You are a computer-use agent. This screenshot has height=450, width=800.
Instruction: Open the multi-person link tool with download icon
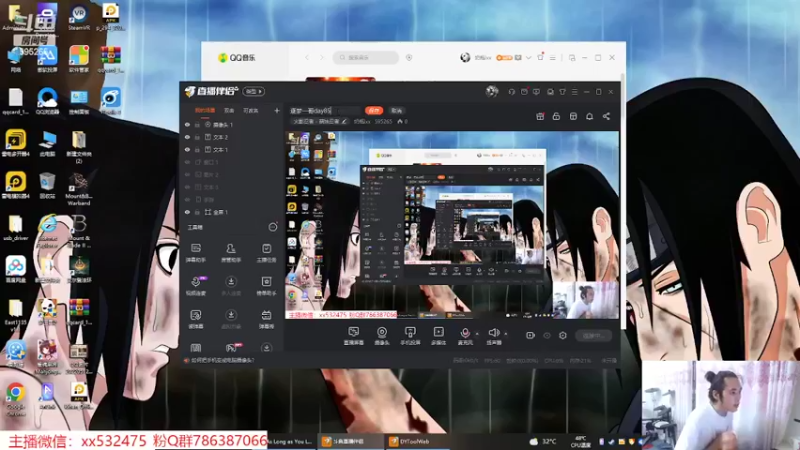[x=231, y=286]
